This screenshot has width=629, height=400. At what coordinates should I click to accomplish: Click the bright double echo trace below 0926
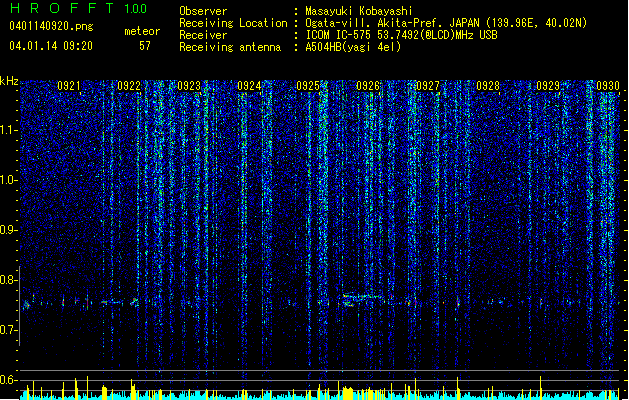point(363,301)
